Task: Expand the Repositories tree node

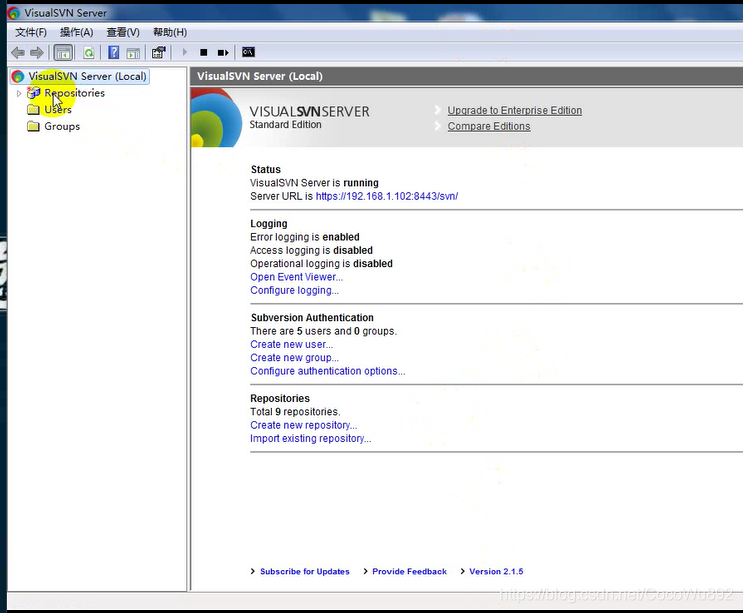Action: 19,93
